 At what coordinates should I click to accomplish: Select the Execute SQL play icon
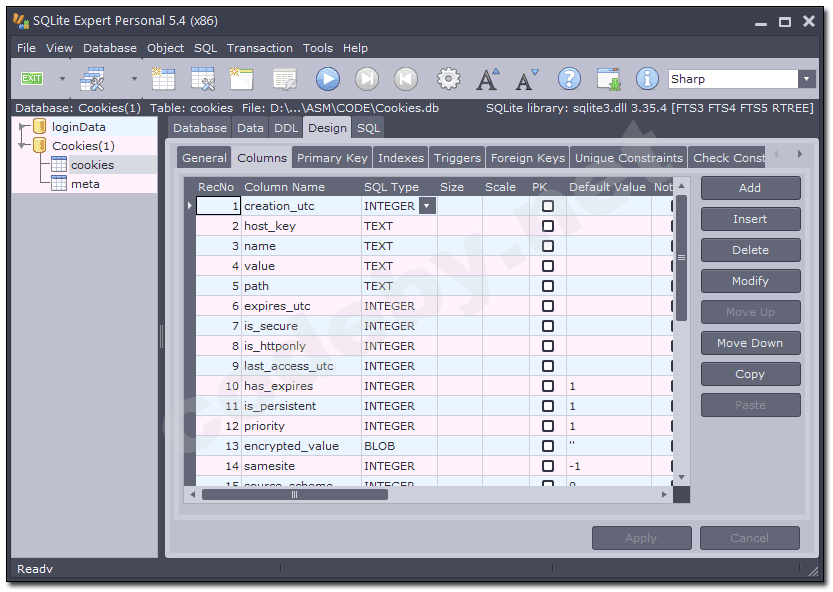pos(328,78)
